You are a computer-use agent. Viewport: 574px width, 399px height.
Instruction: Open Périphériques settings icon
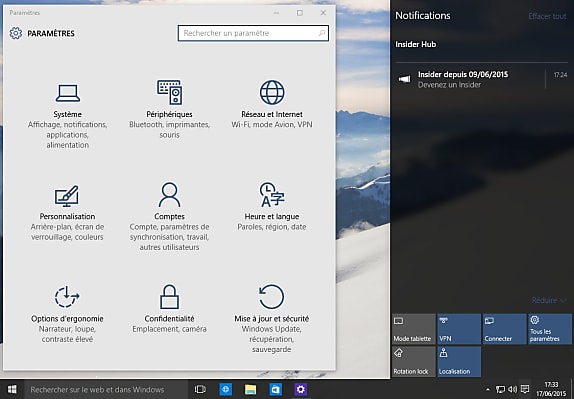click(169, 92)
